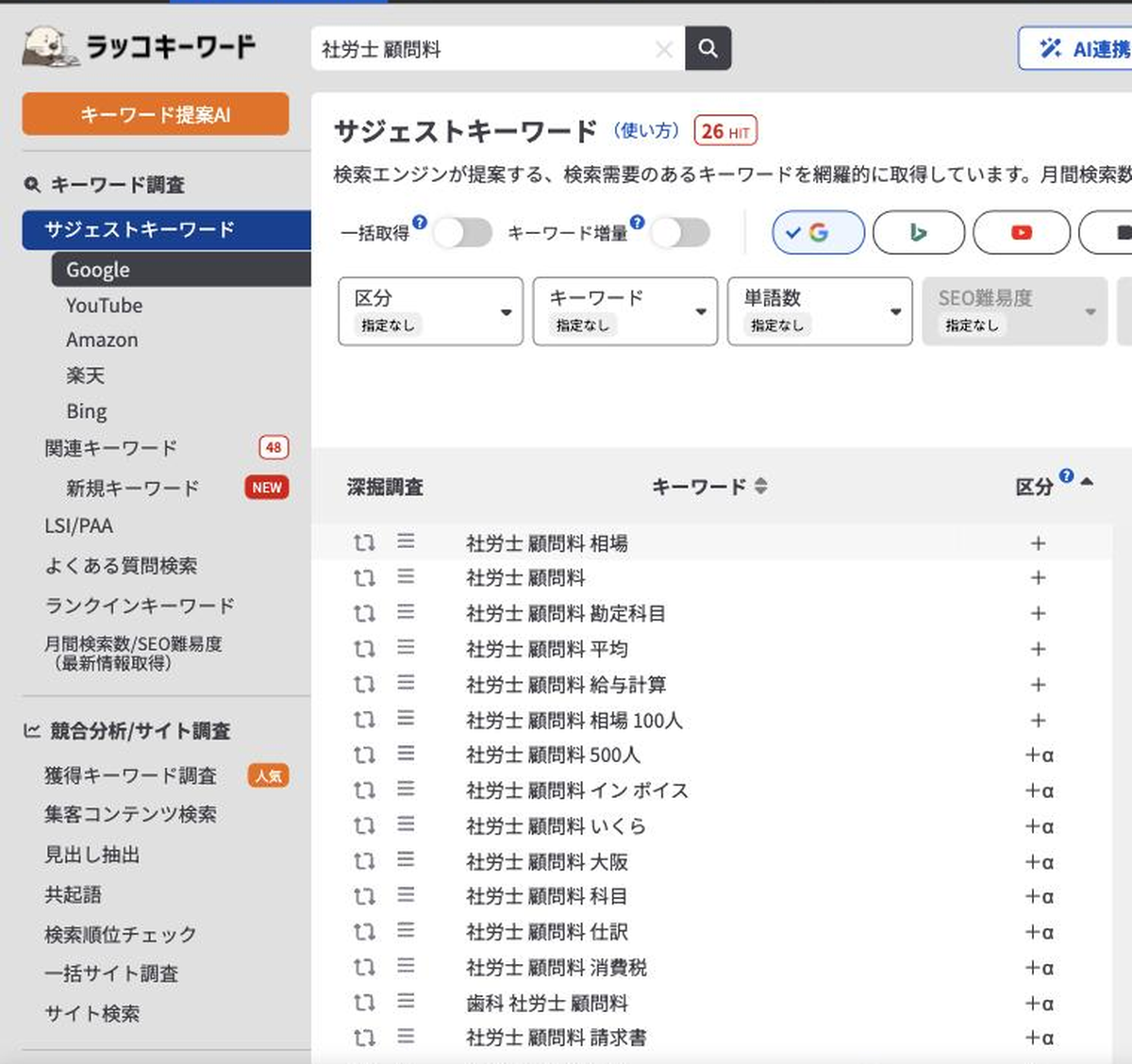
Task: Open サイト検索 in sidebar
Action: tap(92, 1014)
